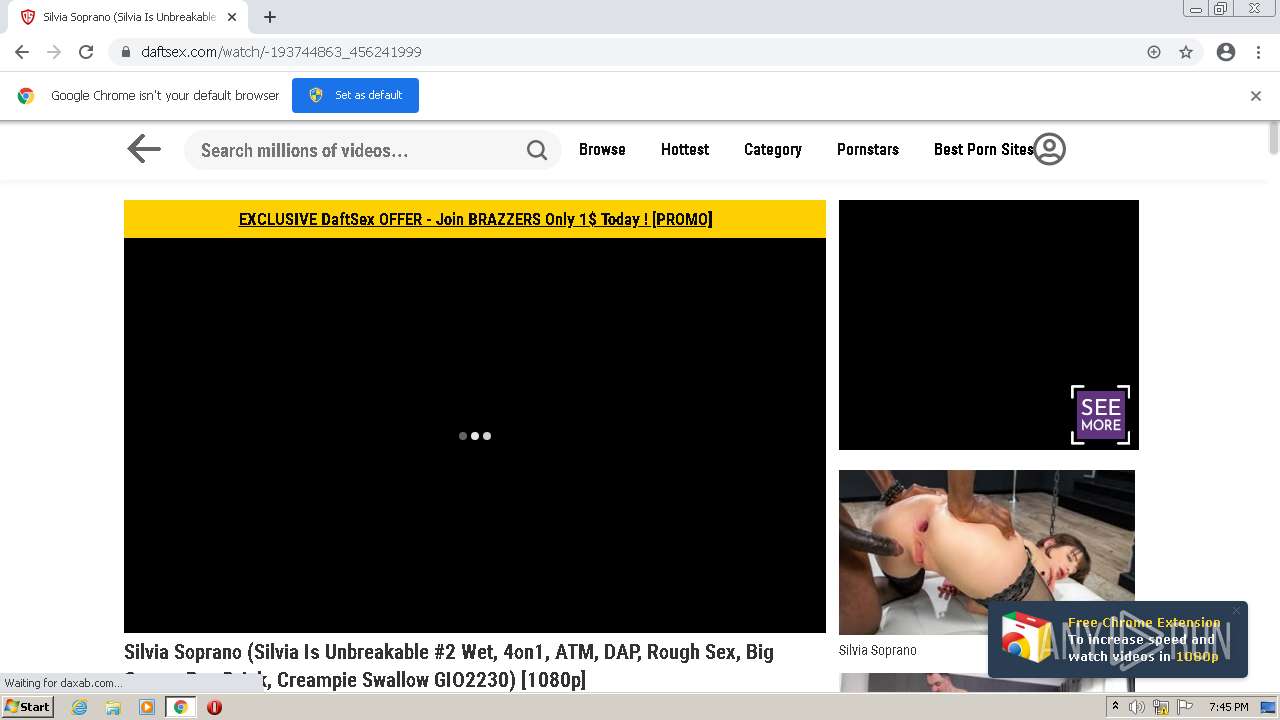
Task: Launch Internet Explorer from taskbar
Action: pos(80,707)
